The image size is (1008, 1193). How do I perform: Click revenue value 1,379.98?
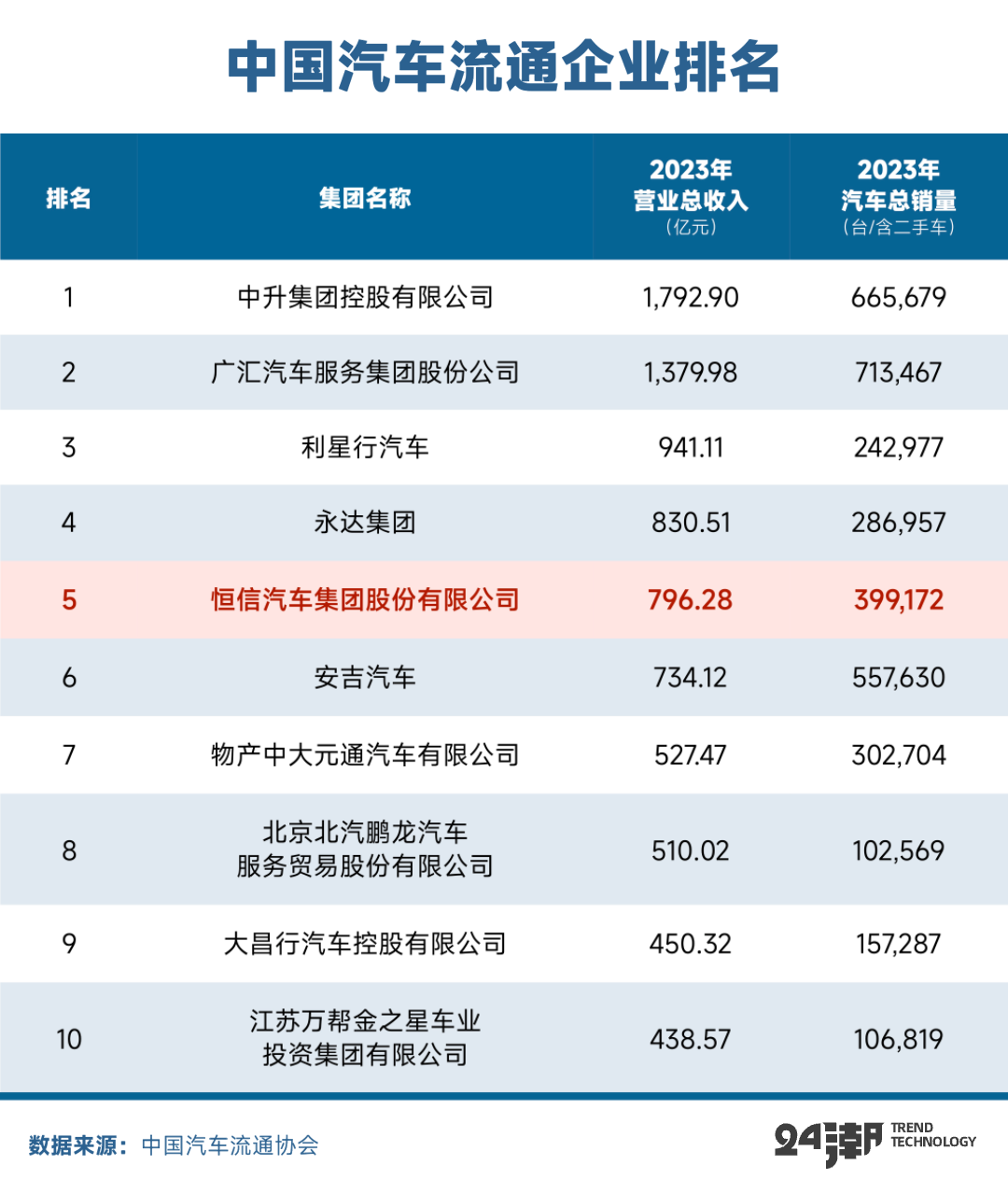[x=691, y=372]
